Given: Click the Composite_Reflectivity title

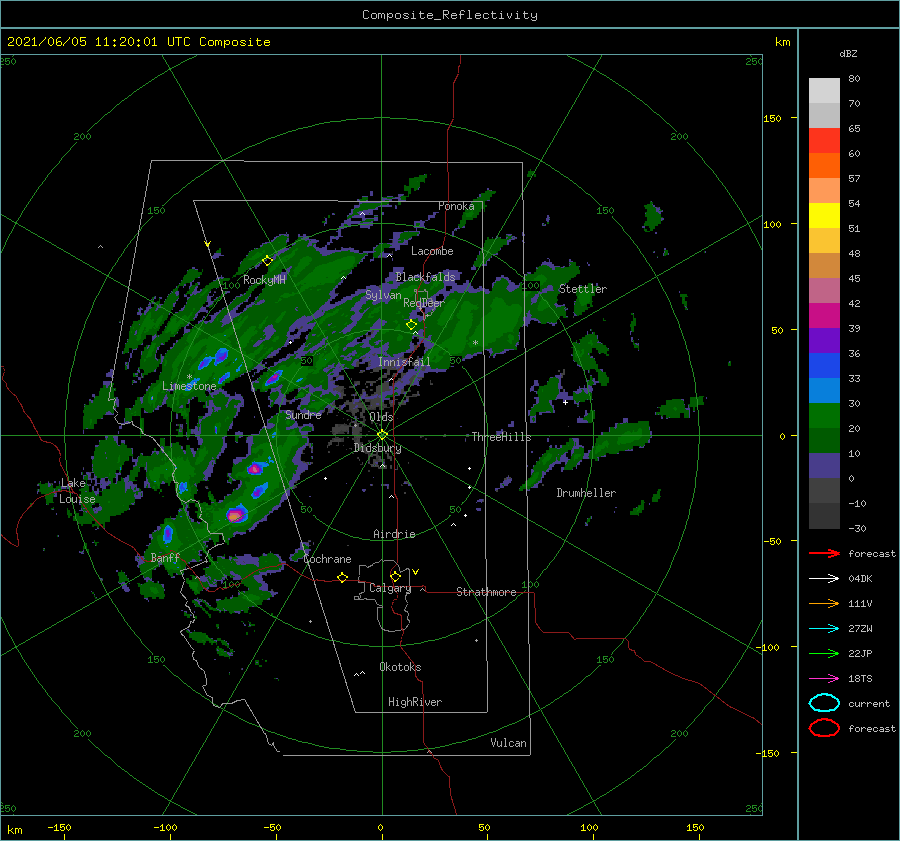Looking at the screenshot, I should pos(450,15).
